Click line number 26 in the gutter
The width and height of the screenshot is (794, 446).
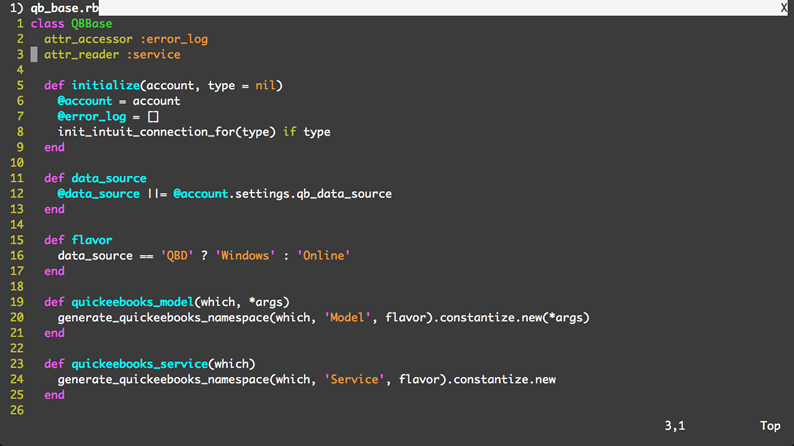click(17, 411)
